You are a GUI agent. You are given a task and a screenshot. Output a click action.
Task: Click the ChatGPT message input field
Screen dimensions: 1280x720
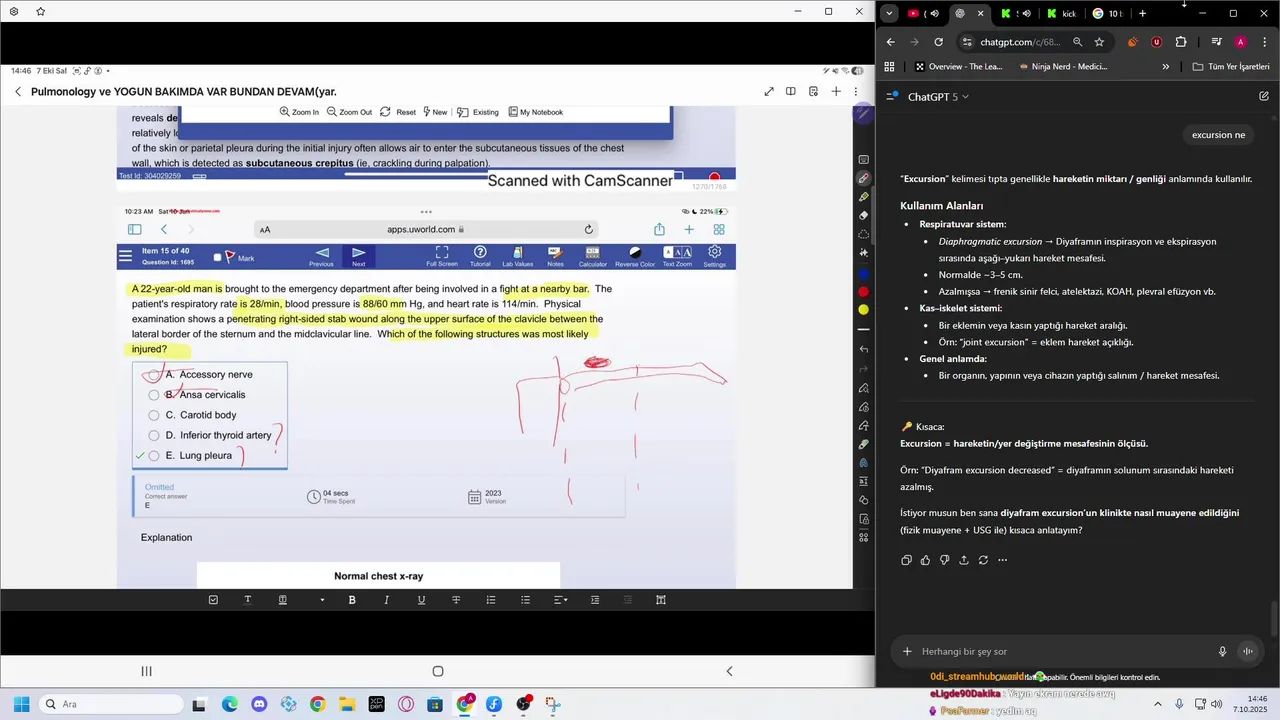click(x=1062, y=651)
